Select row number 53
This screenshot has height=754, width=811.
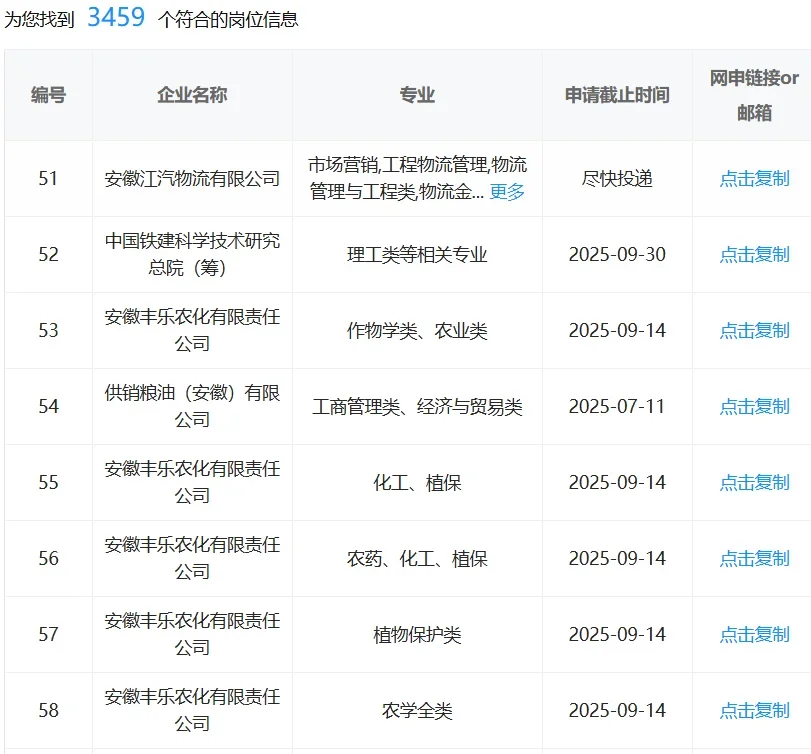pos(48,330)
